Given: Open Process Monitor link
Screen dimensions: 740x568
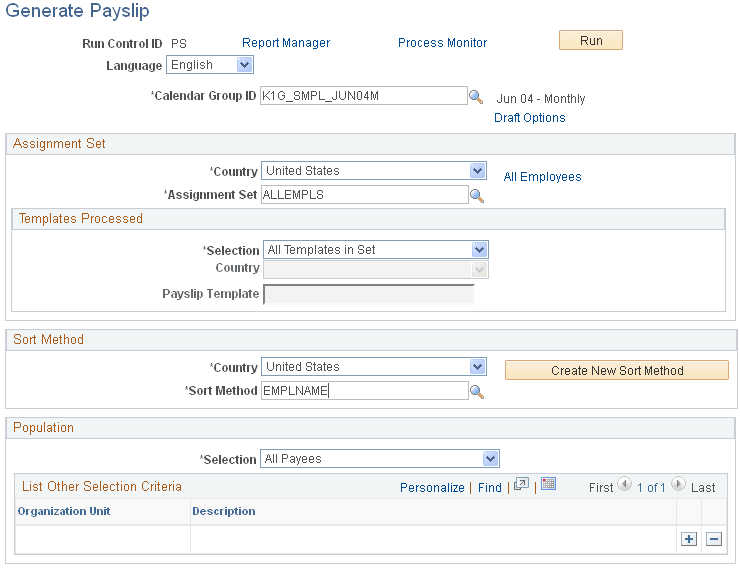Looking at the screenshot, I should pyautogui.click(x=443, y=43).
